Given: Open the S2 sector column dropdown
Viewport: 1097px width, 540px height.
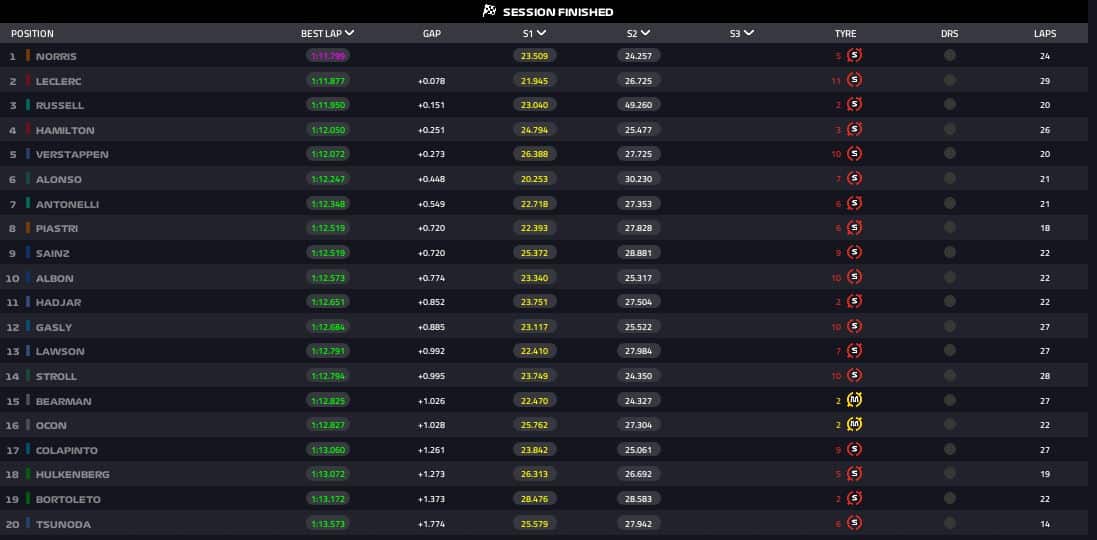Looking at the screenshot, I should pyautogui.click(x=645, y=33).
